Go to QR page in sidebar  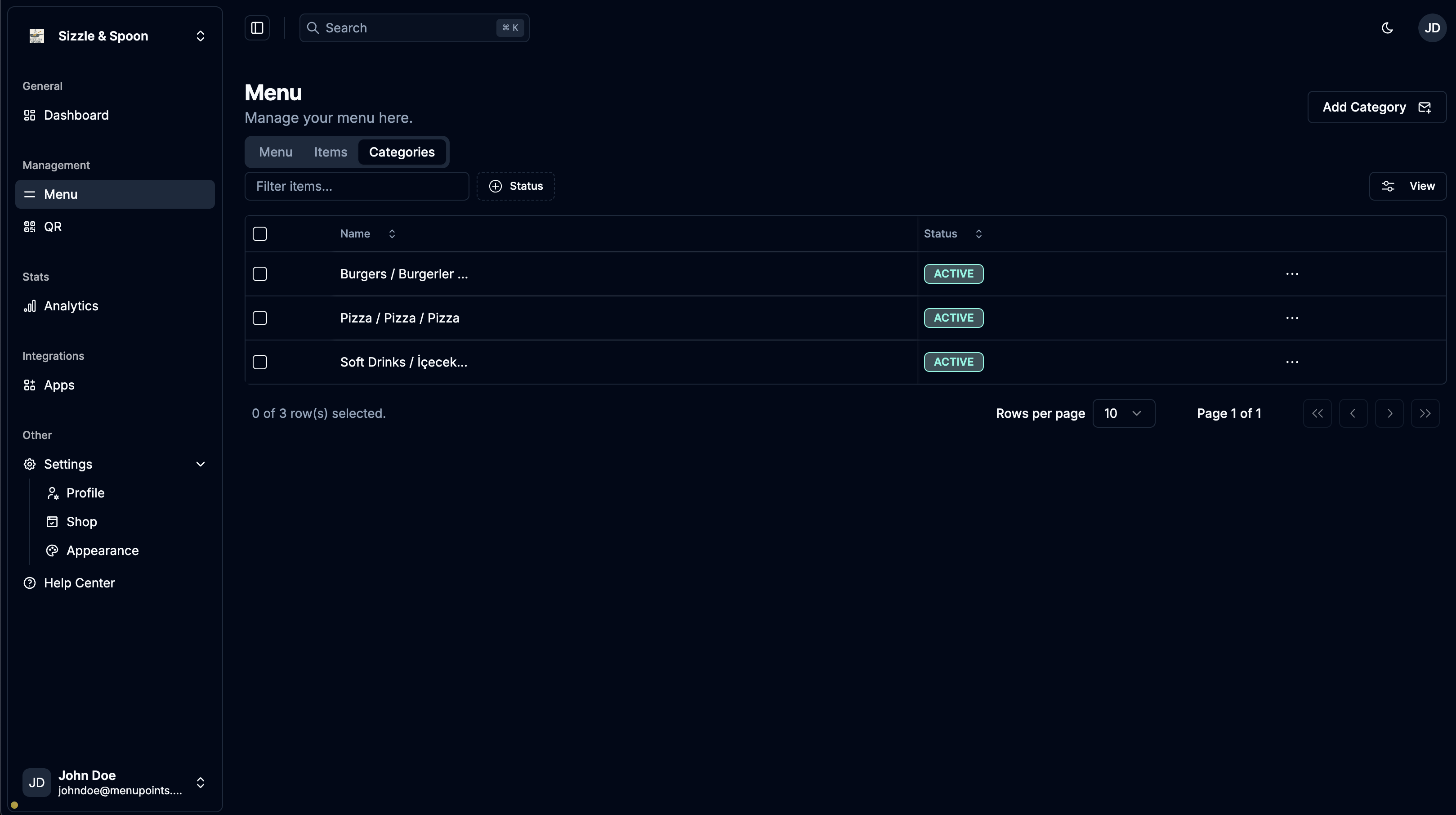53,227
